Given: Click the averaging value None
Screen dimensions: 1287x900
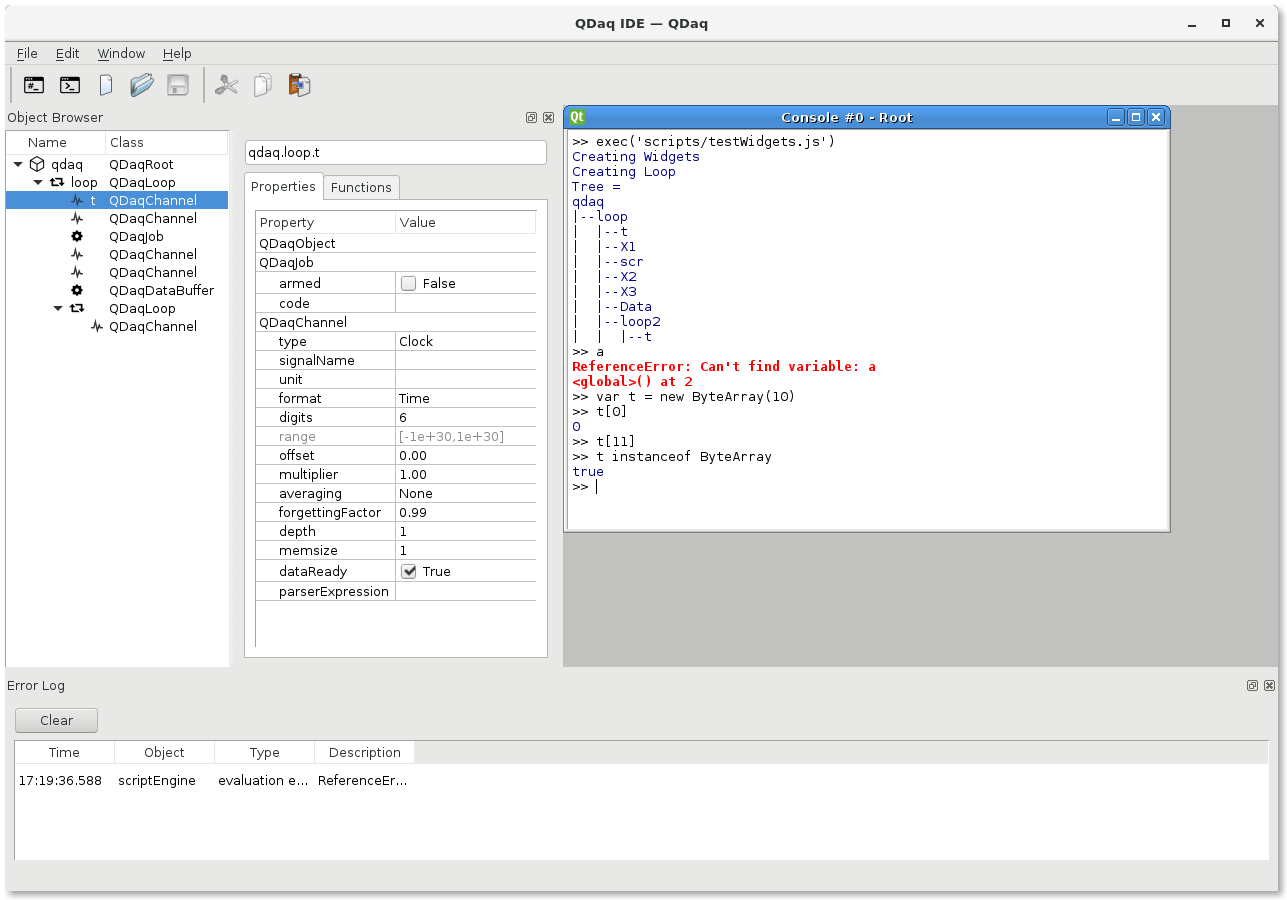Looking at the screenshot, I should (466, 493).
